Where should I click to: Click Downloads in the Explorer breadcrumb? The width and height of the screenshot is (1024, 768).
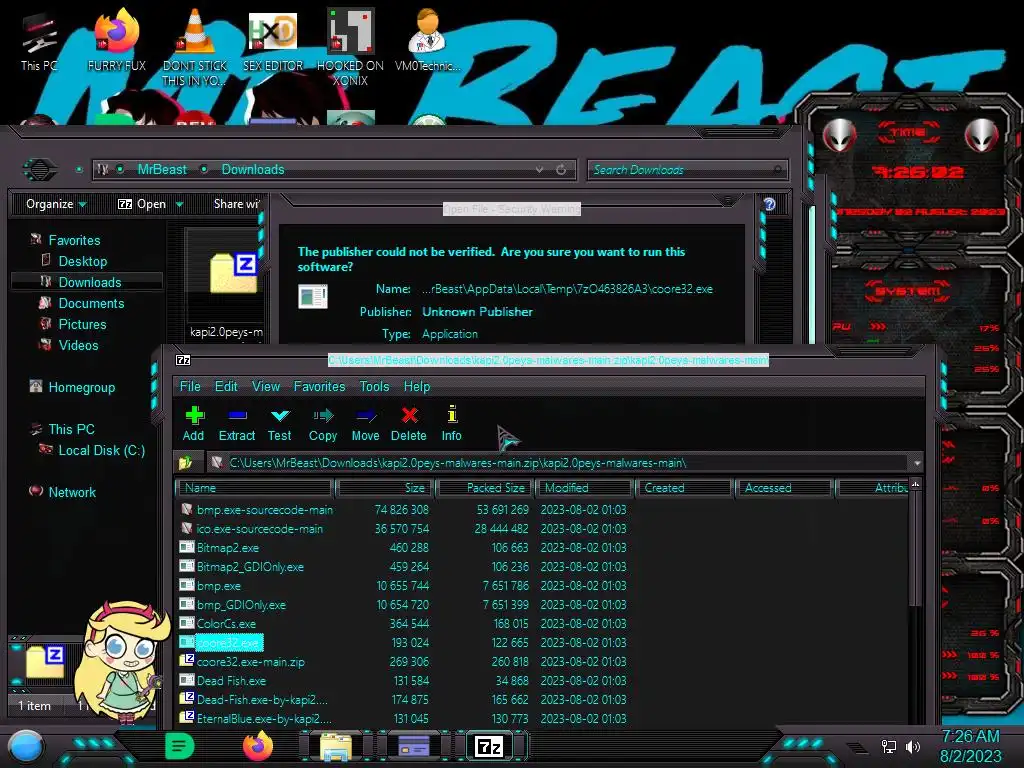tap(253, 170)
